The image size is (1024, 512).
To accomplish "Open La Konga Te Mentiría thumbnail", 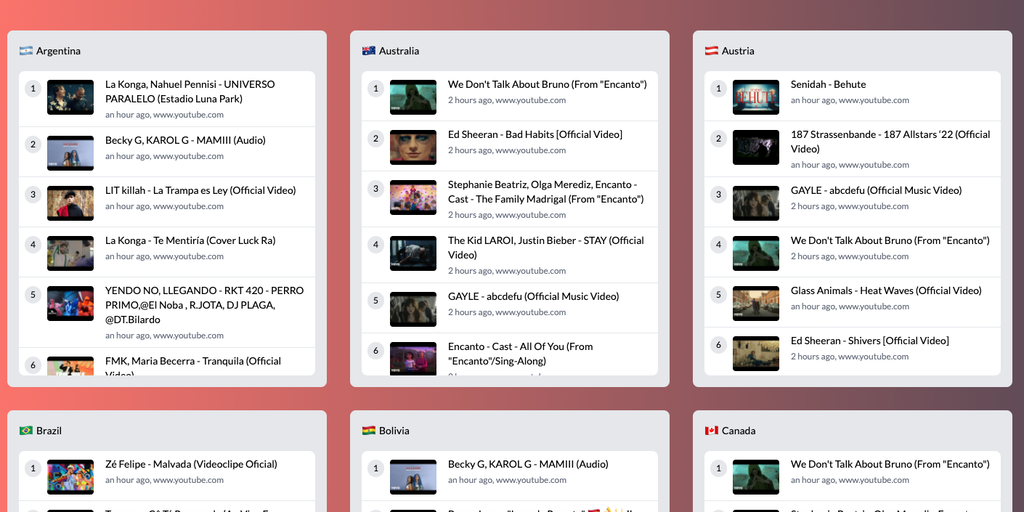I will 71,253.
